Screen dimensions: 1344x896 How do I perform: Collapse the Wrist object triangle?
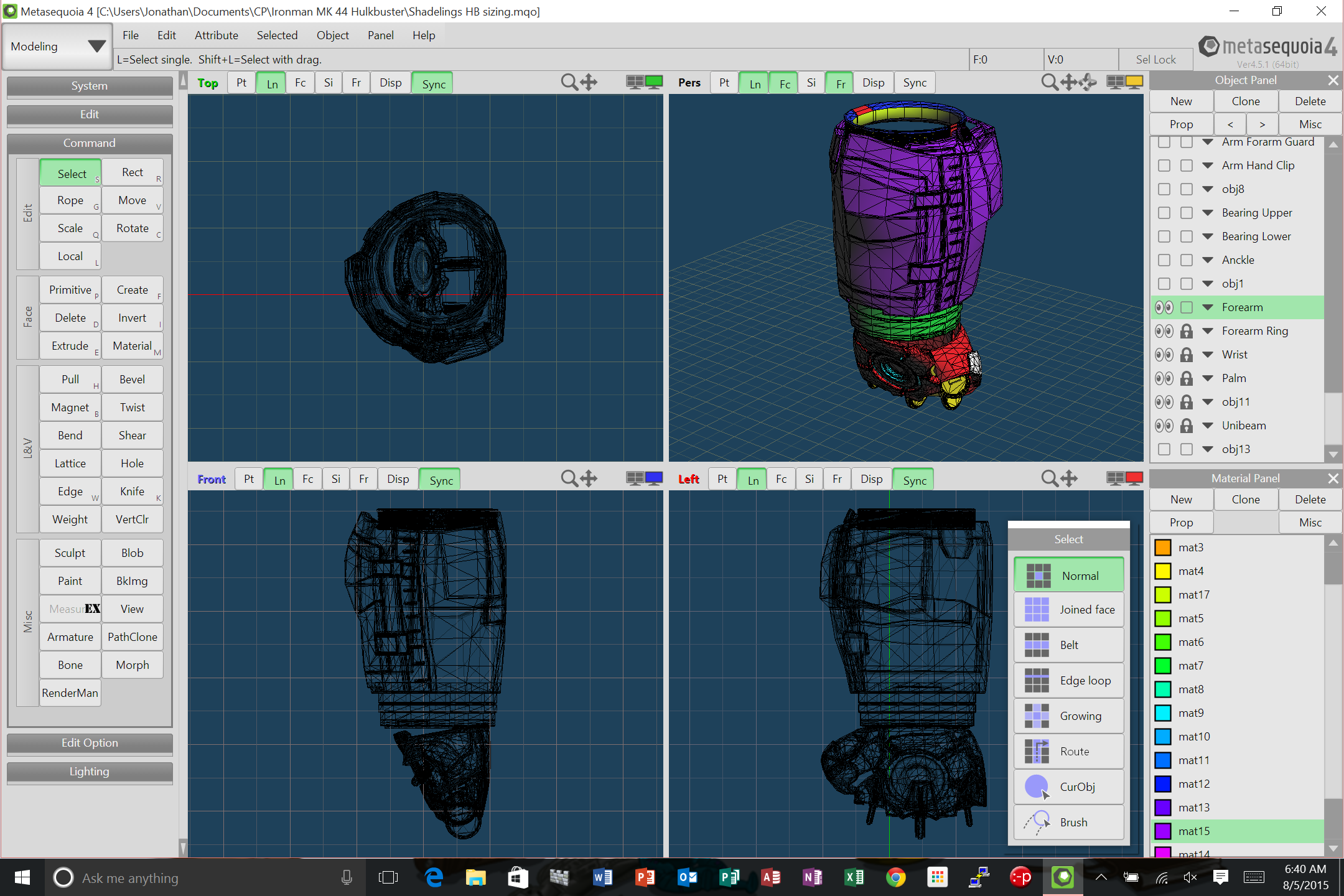pos(1208,355)
